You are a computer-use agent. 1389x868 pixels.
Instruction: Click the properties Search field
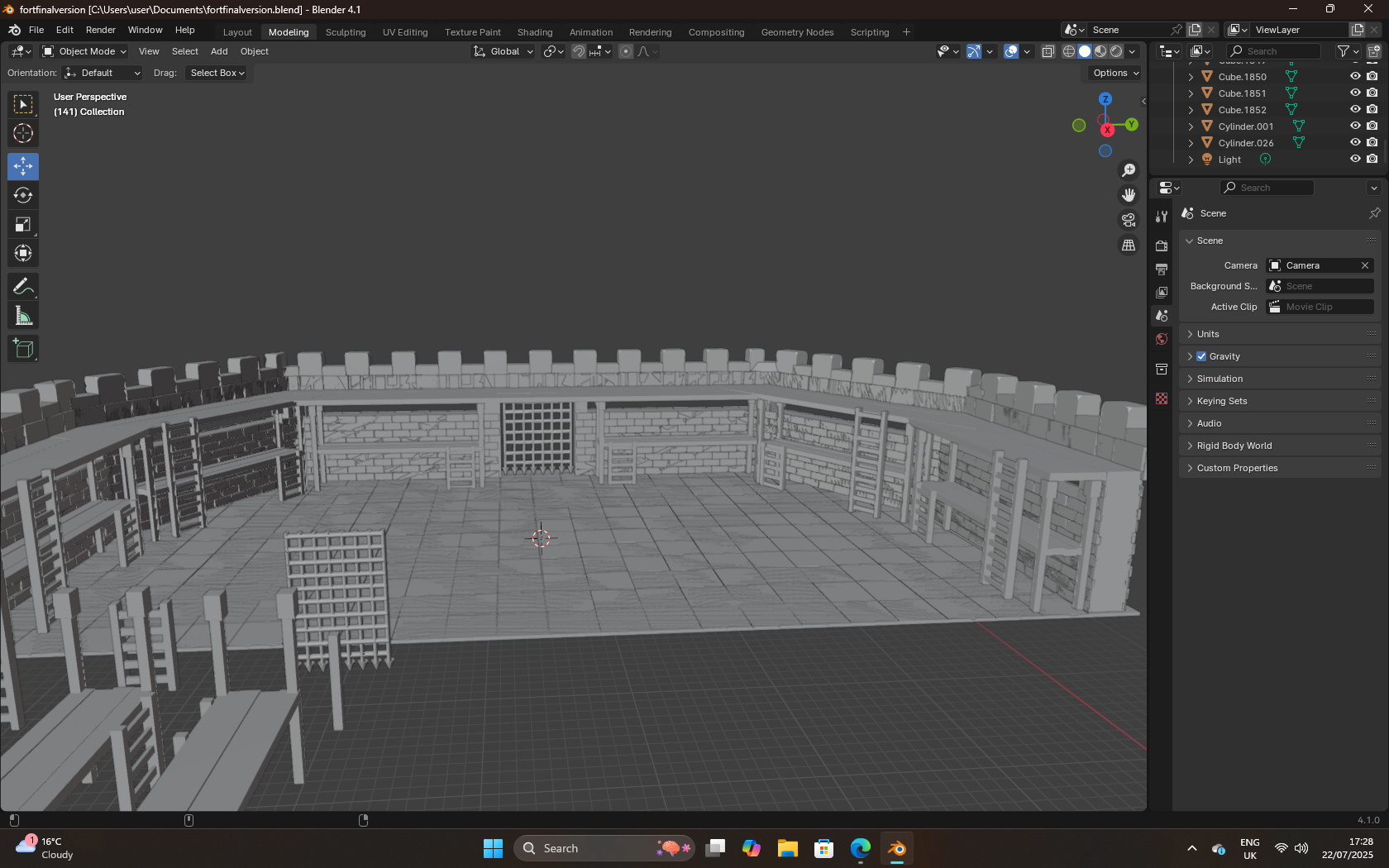pos(1267,188)
